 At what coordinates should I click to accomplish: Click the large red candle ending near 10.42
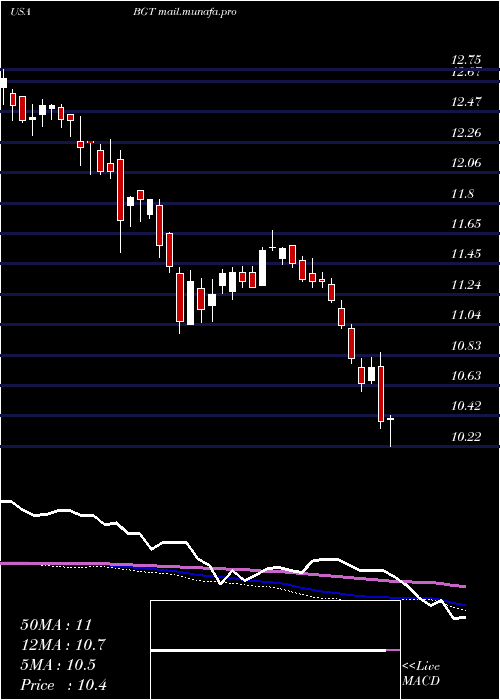(381, 394)
